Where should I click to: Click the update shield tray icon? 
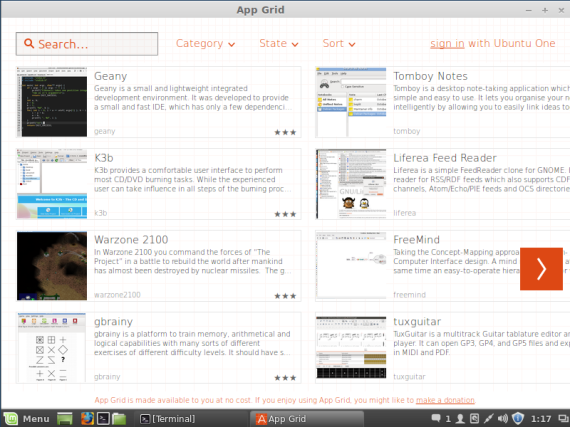(518, 419)
